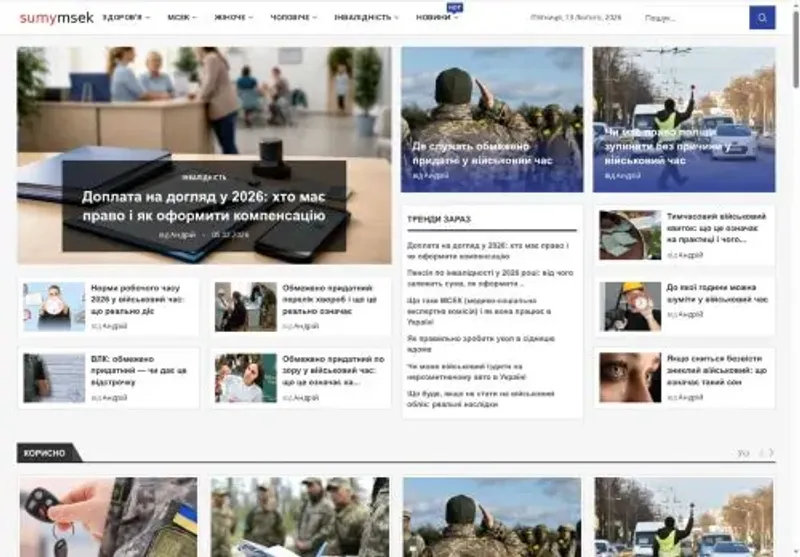Screen dimensions: 800x557
Task: Click the ВЛК article document thumbnail
Action: pos(54,378)
